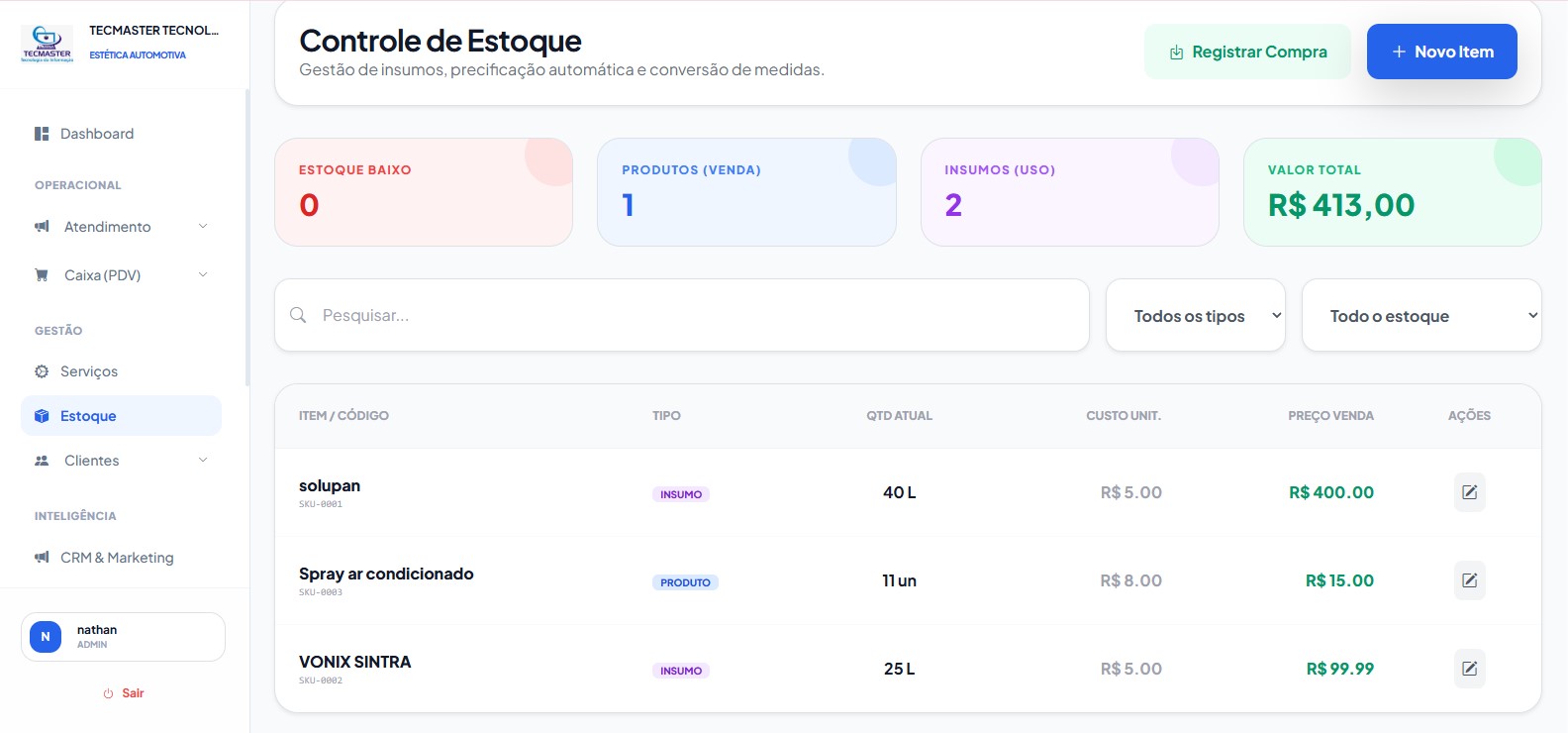Open the Valor Total summary card

coord(1393,192)
